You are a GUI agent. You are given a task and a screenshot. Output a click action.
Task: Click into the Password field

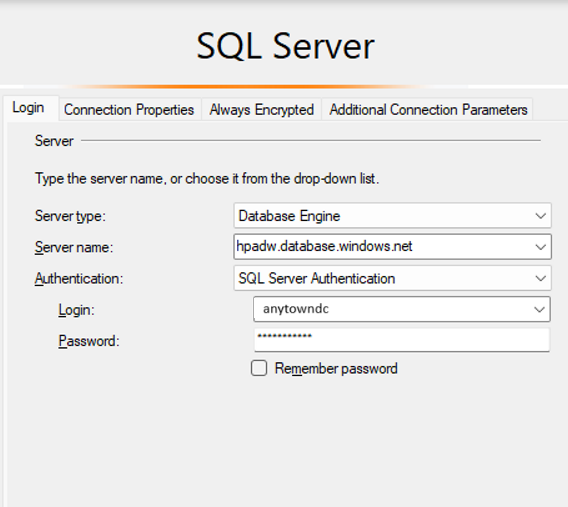tap(402, 340)
